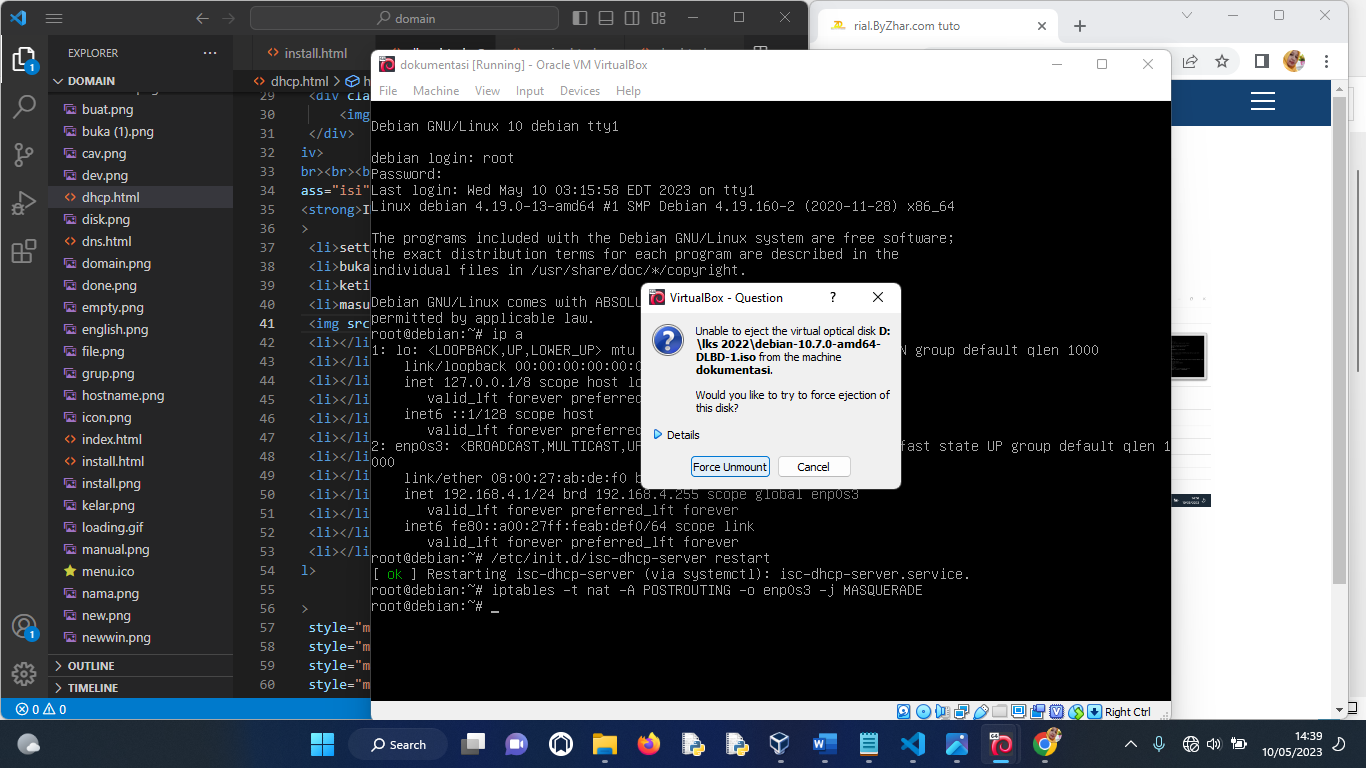The image size is (1366, 768).
Task: Open Run and Debug view in VS Code
Action: point(23,203)
